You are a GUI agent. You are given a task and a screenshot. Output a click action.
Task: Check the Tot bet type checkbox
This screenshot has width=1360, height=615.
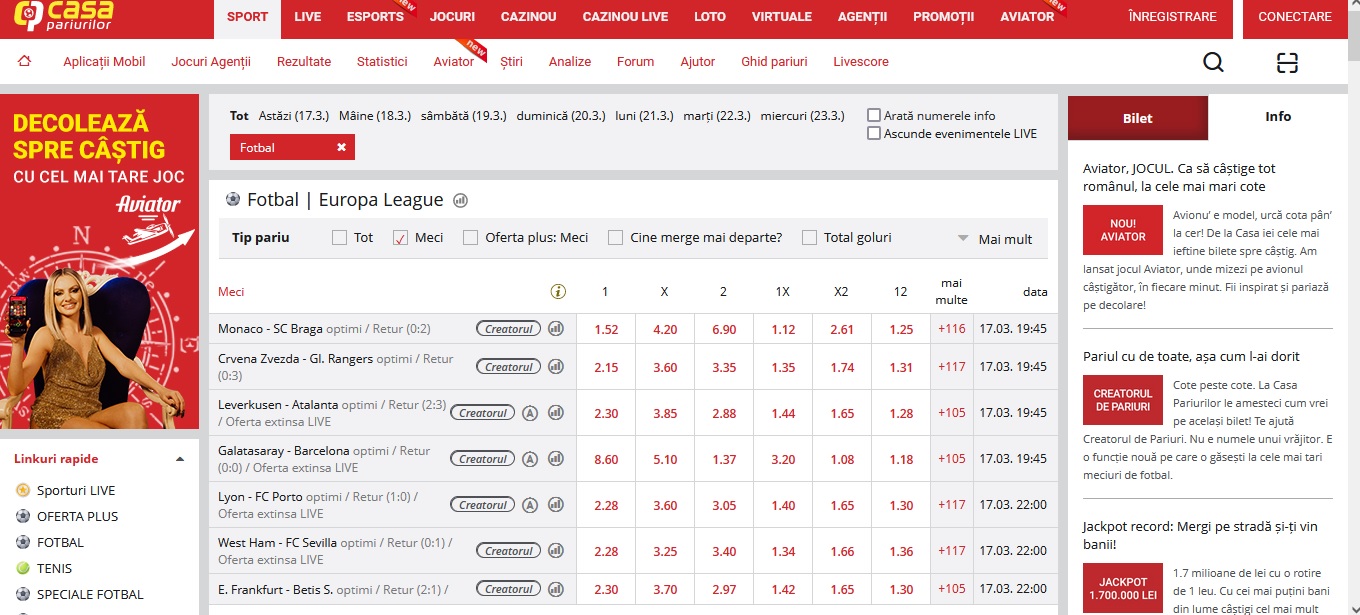tap(339, 238)
